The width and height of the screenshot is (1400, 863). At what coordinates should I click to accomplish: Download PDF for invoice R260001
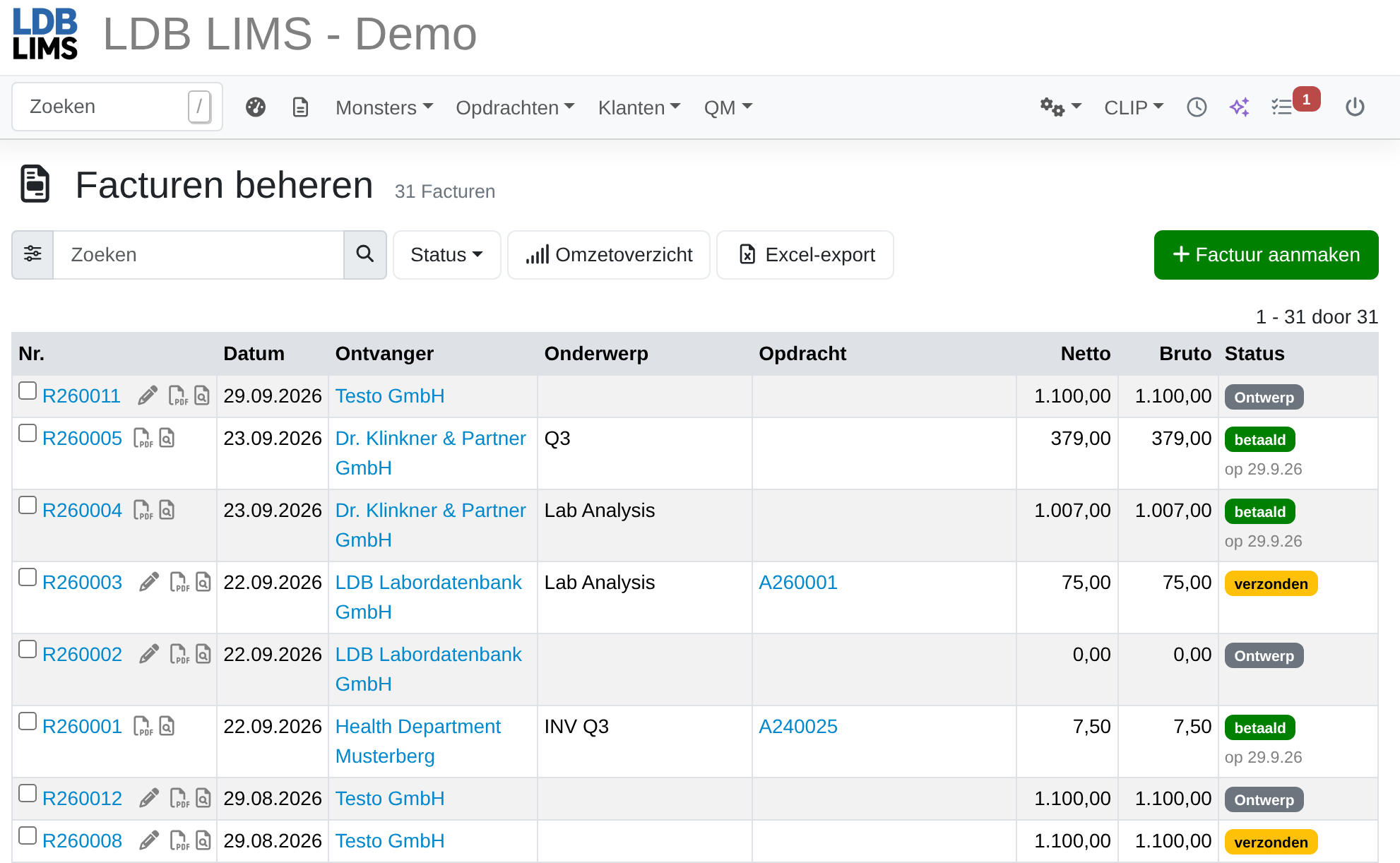click(x=143, y=726)
